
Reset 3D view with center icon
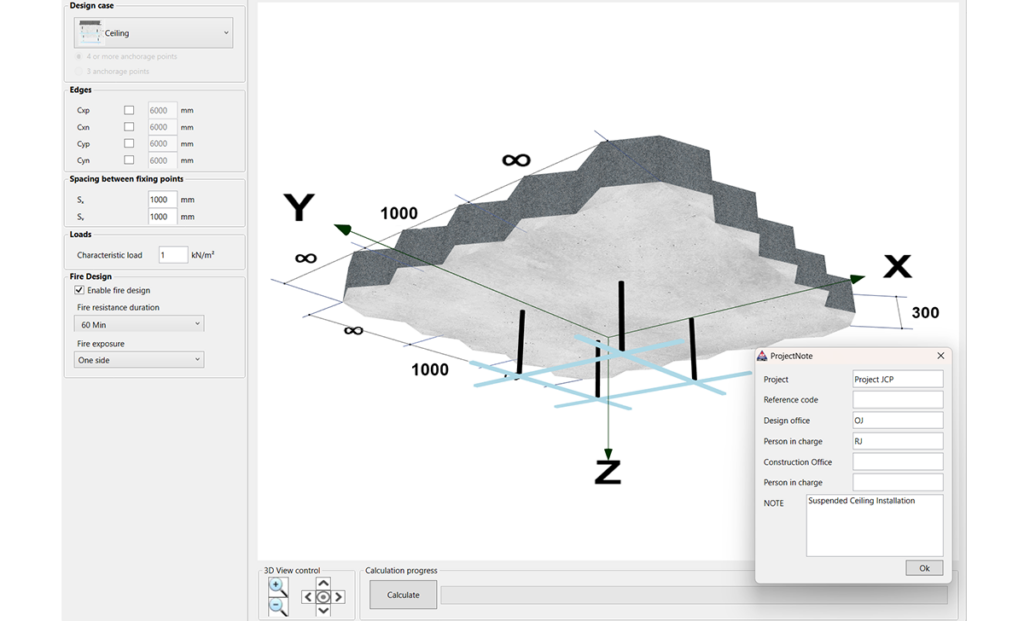pos(323,597)
